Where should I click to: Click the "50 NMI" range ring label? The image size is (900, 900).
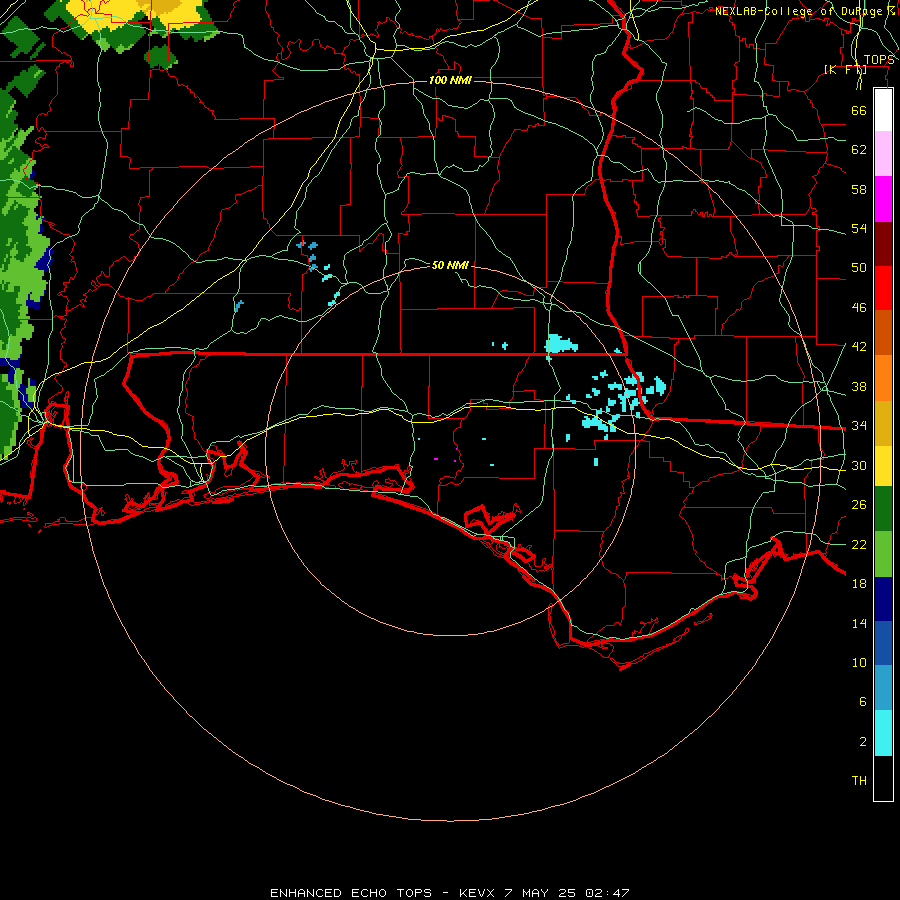[x=450, y=265]
